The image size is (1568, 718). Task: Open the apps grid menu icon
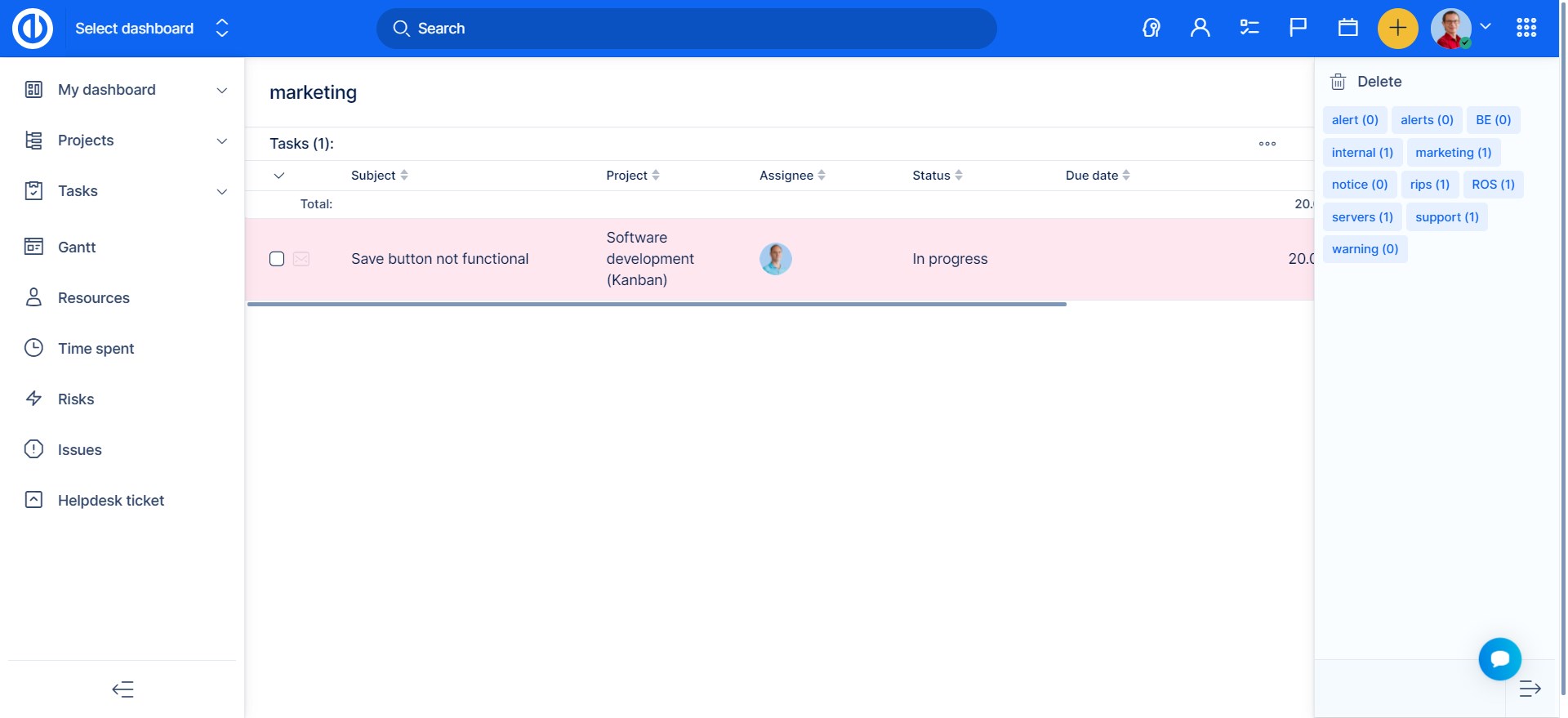click(x=1526, y=29)
